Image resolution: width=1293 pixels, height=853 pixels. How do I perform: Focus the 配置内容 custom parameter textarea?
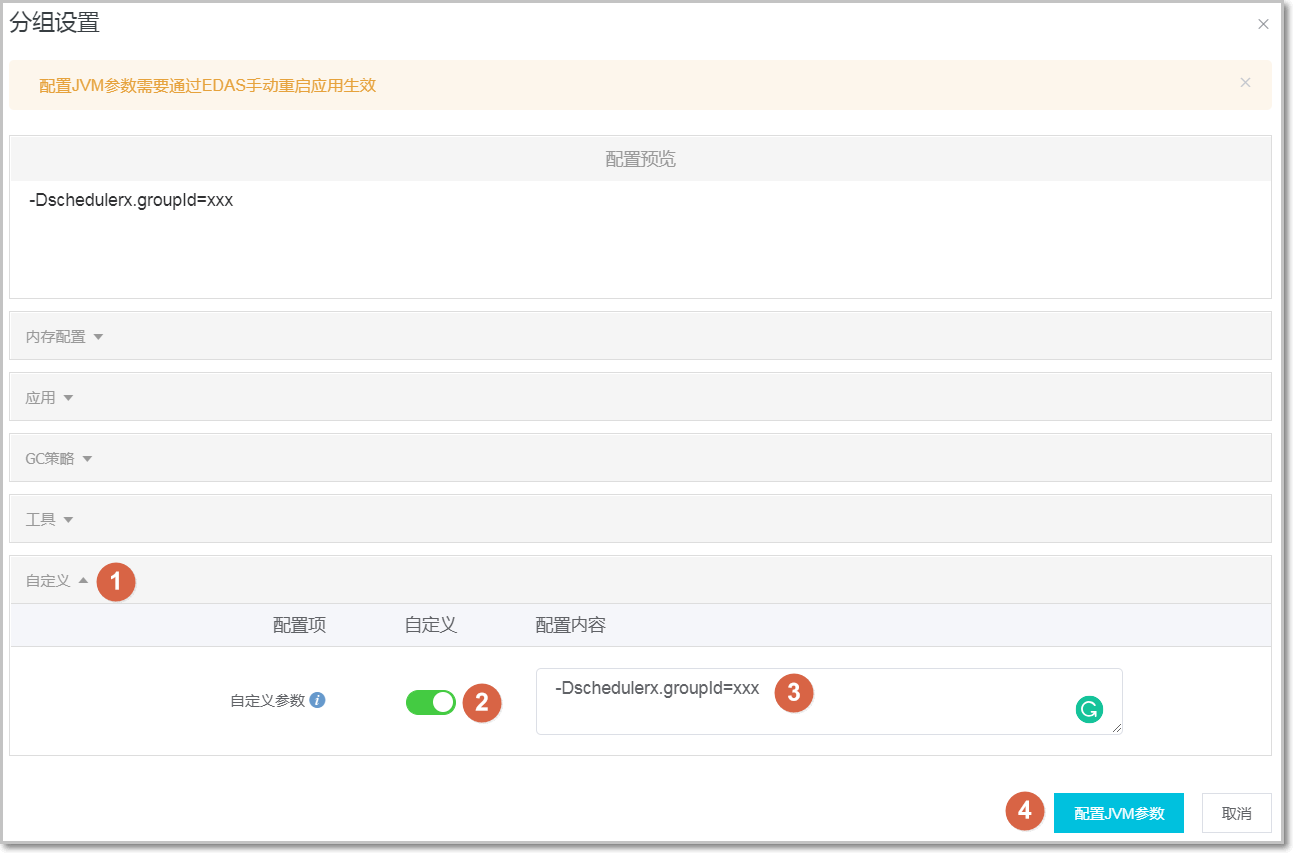click(x=829, y=701)
